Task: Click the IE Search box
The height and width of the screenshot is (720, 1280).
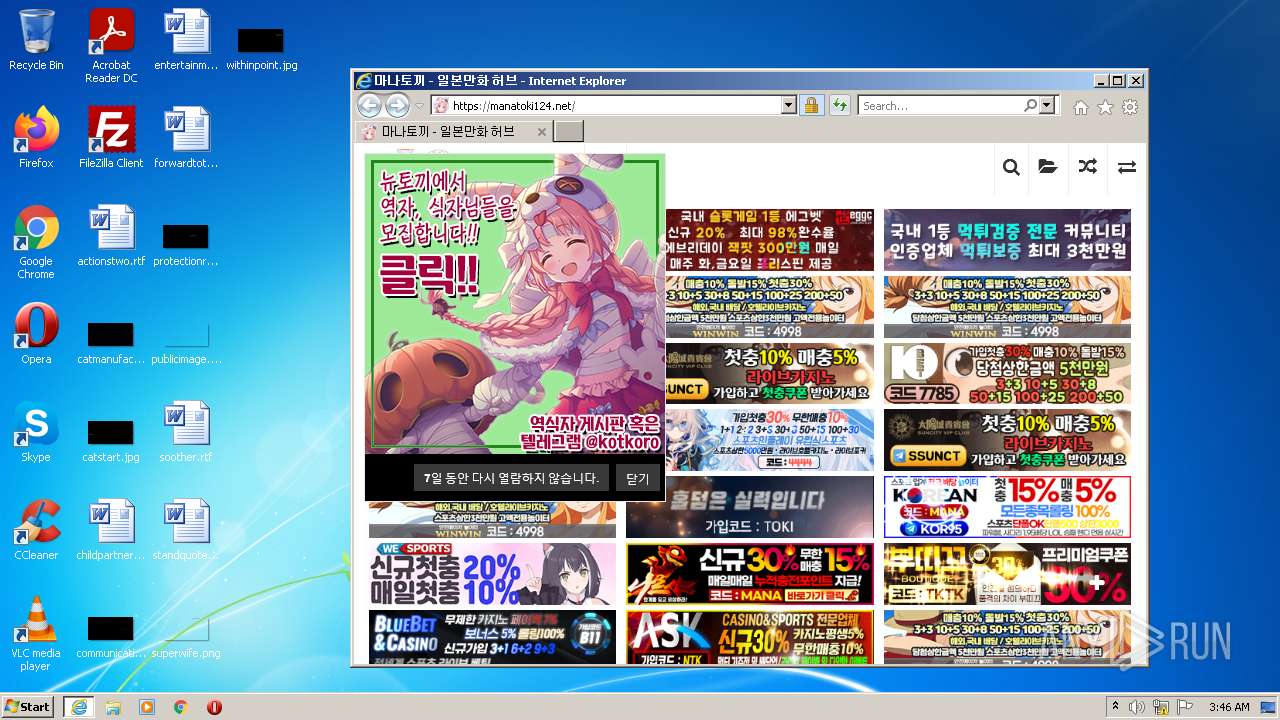Action: (x=940, y=105)
